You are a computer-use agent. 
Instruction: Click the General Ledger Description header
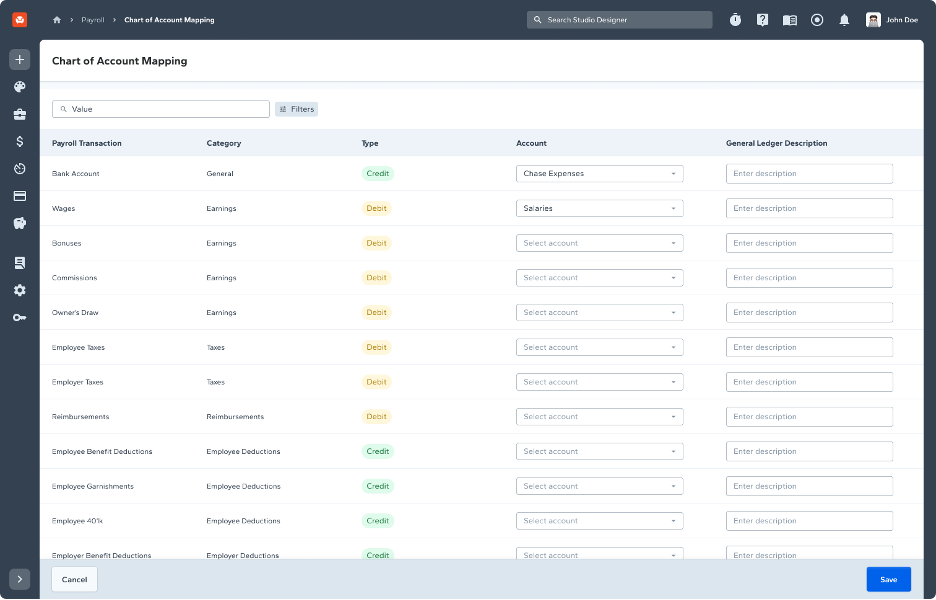pos(777,143)
